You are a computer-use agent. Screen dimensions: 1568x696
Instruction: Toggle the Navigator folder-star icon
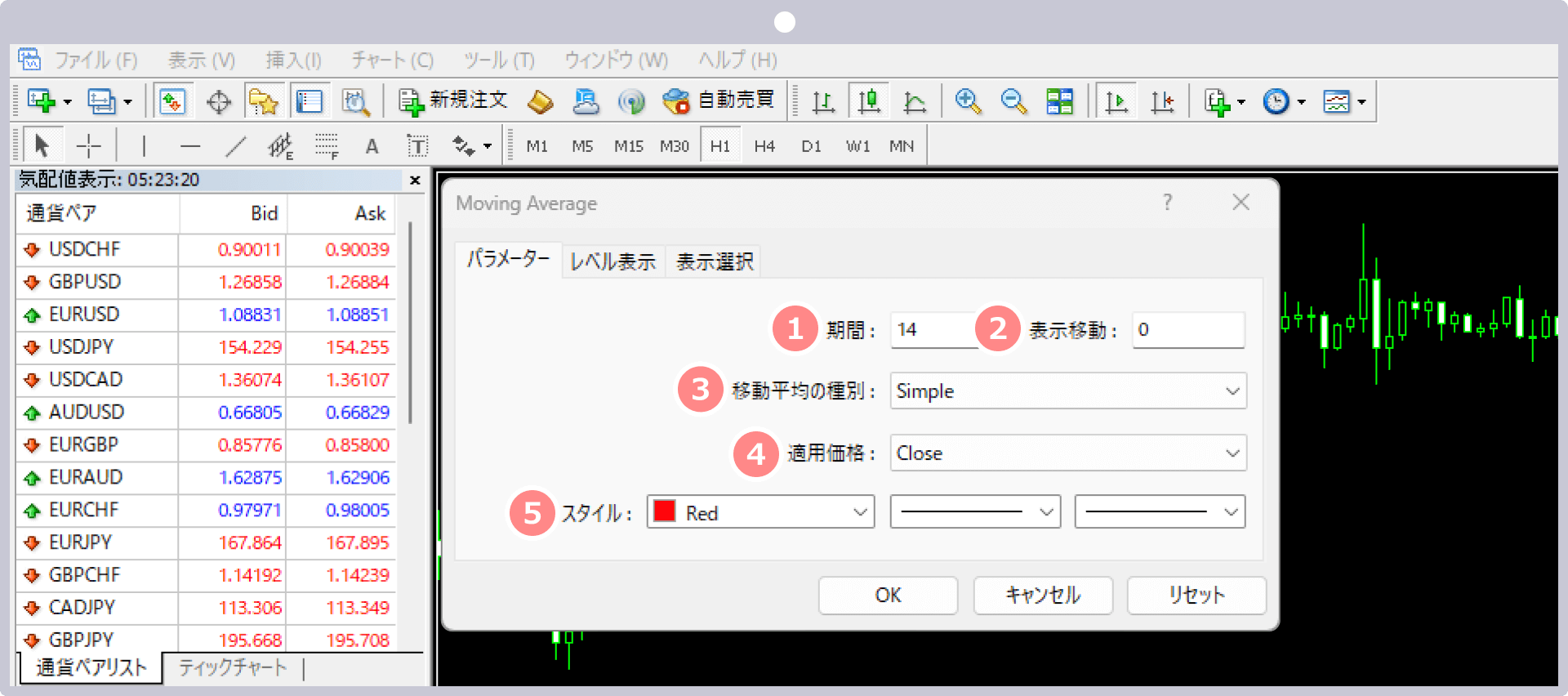coord(263,101)
